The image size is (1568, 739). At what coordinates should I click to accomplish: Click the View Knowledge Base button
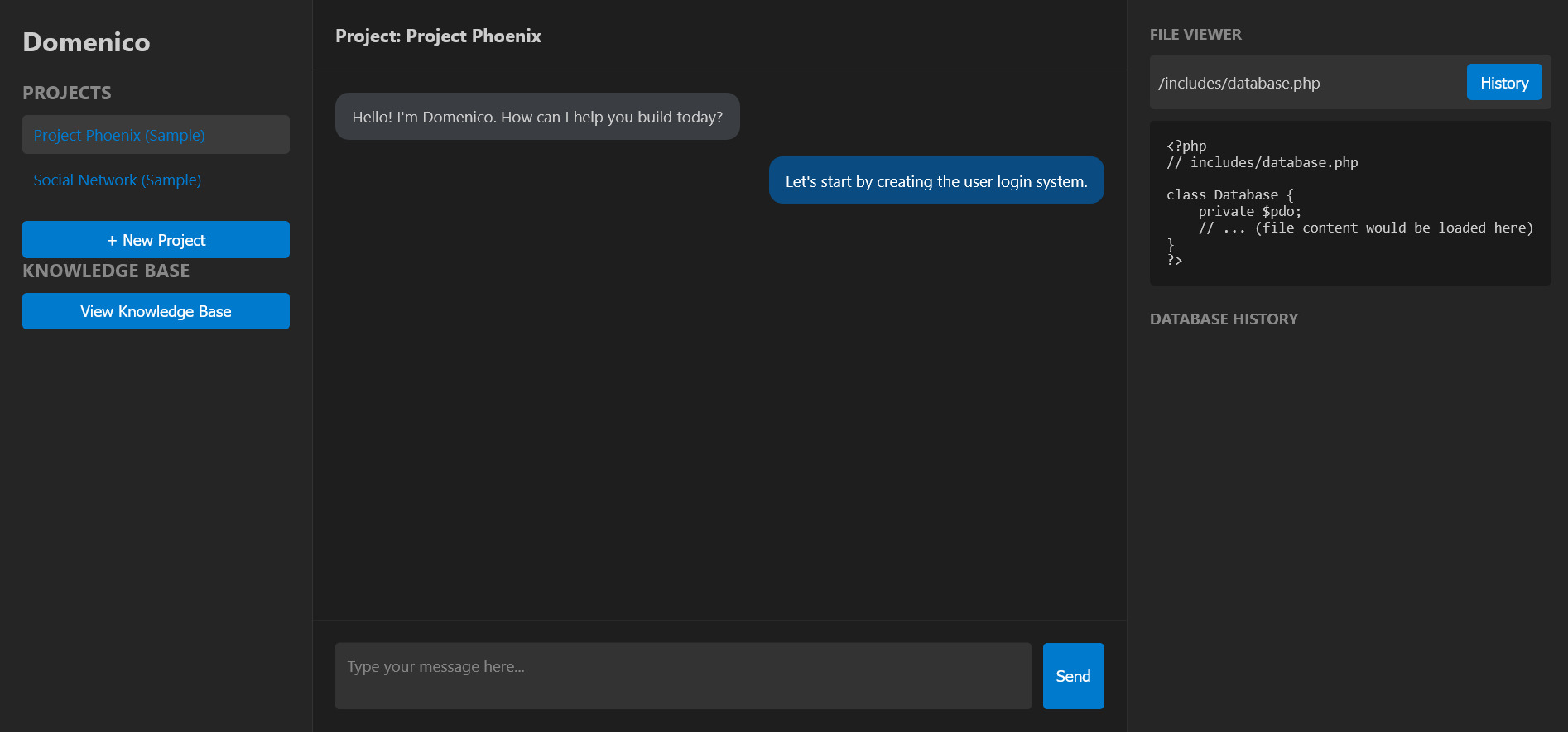[x=156, y=311]
